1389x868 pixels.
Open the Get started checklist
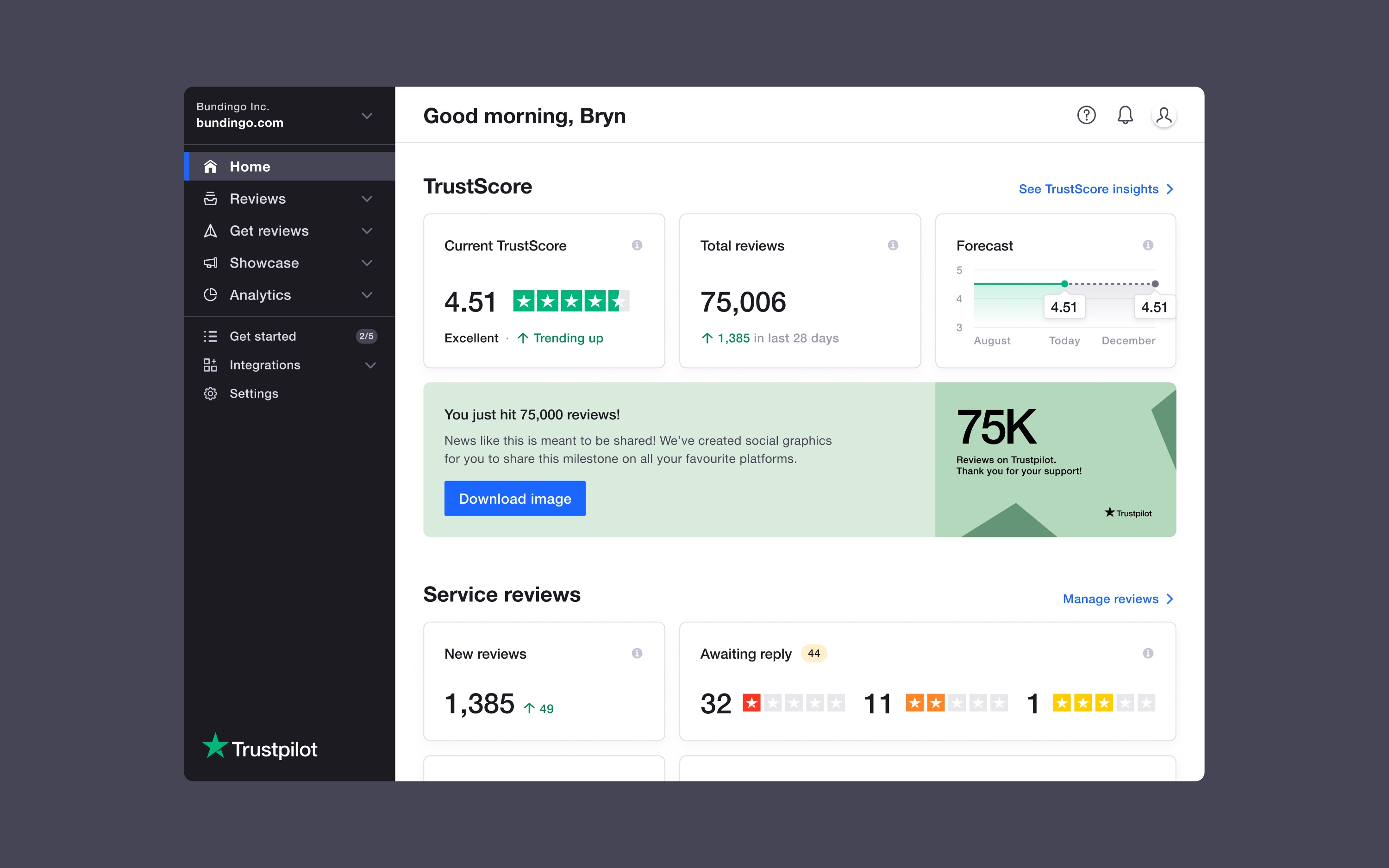coord(263,336)
